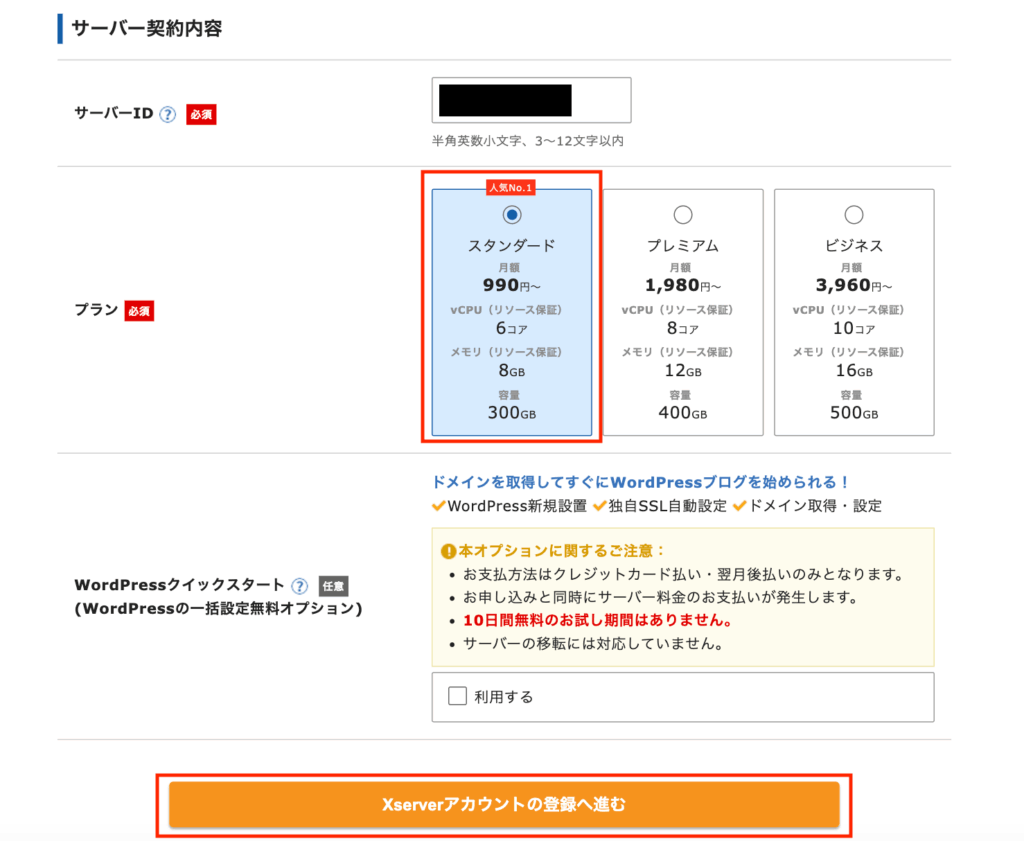Click the checkmark icon before ドメイン取得・設定
This screenshot has height=841, width=1024.
point(740,506)
